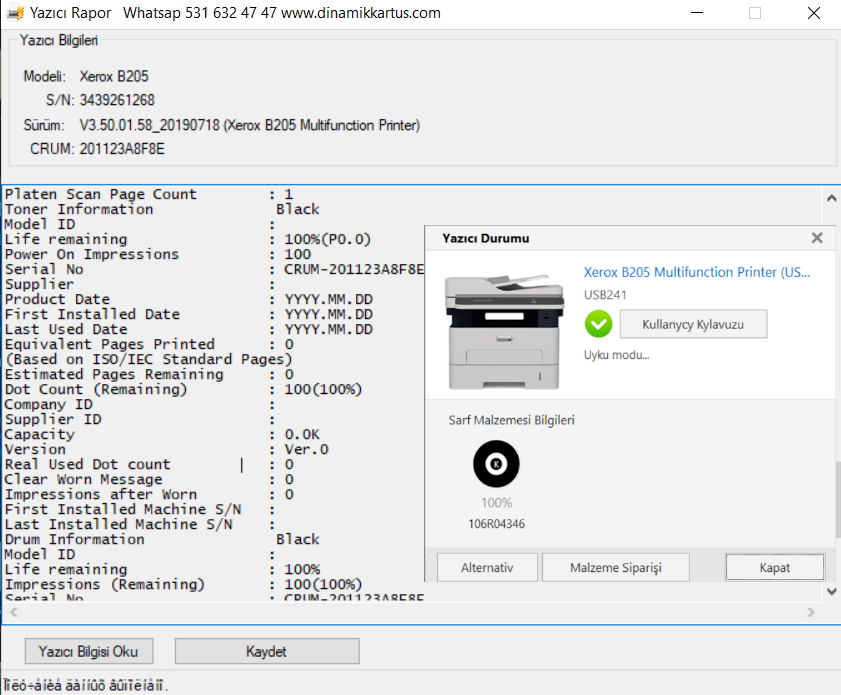The image size is (841, 695).
Task: Click the Kaydet button
Action: point(267,651)
